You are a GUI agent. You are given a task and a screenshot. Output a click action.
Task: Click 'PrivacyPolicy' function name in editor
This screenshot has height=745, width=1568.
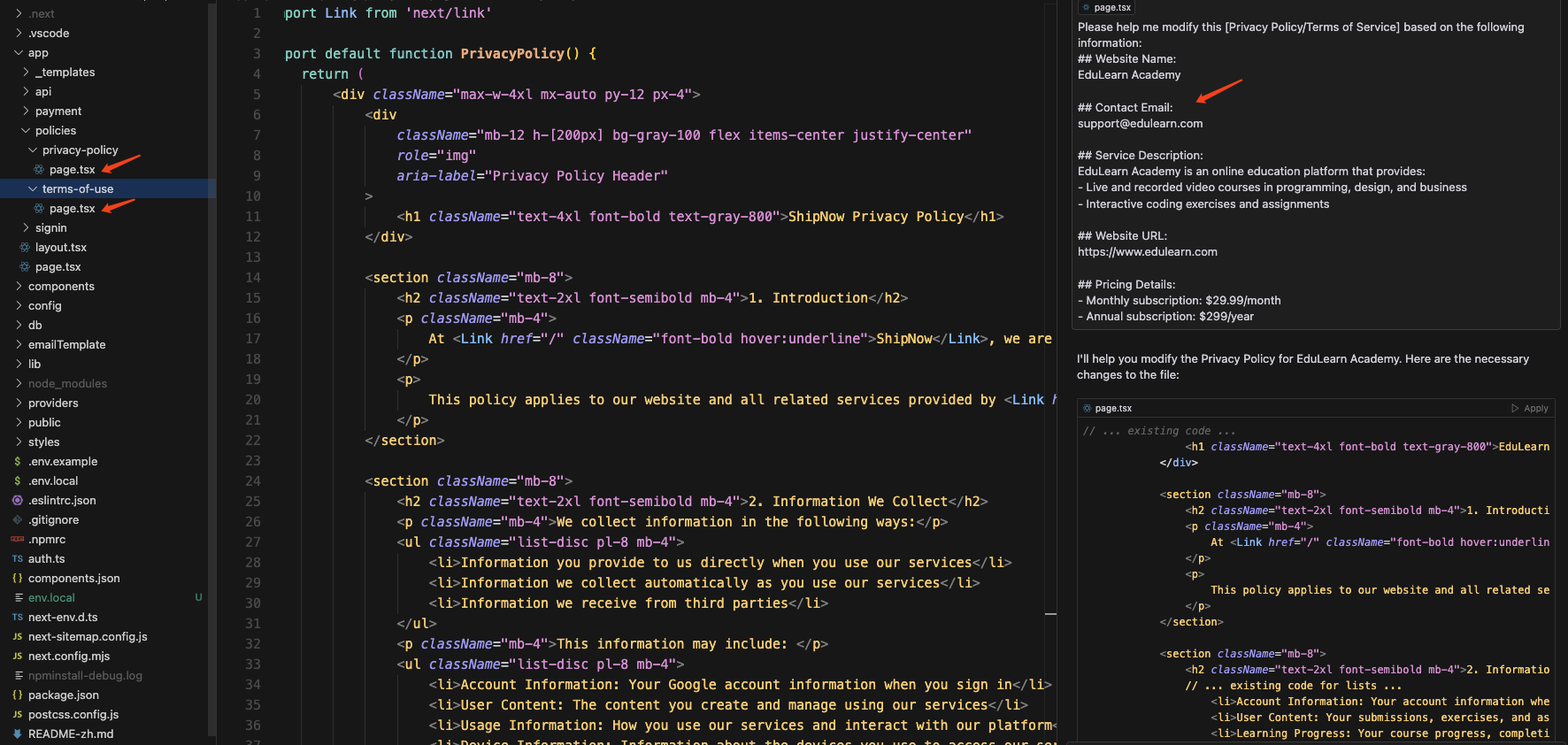click(x=512, y=53)
